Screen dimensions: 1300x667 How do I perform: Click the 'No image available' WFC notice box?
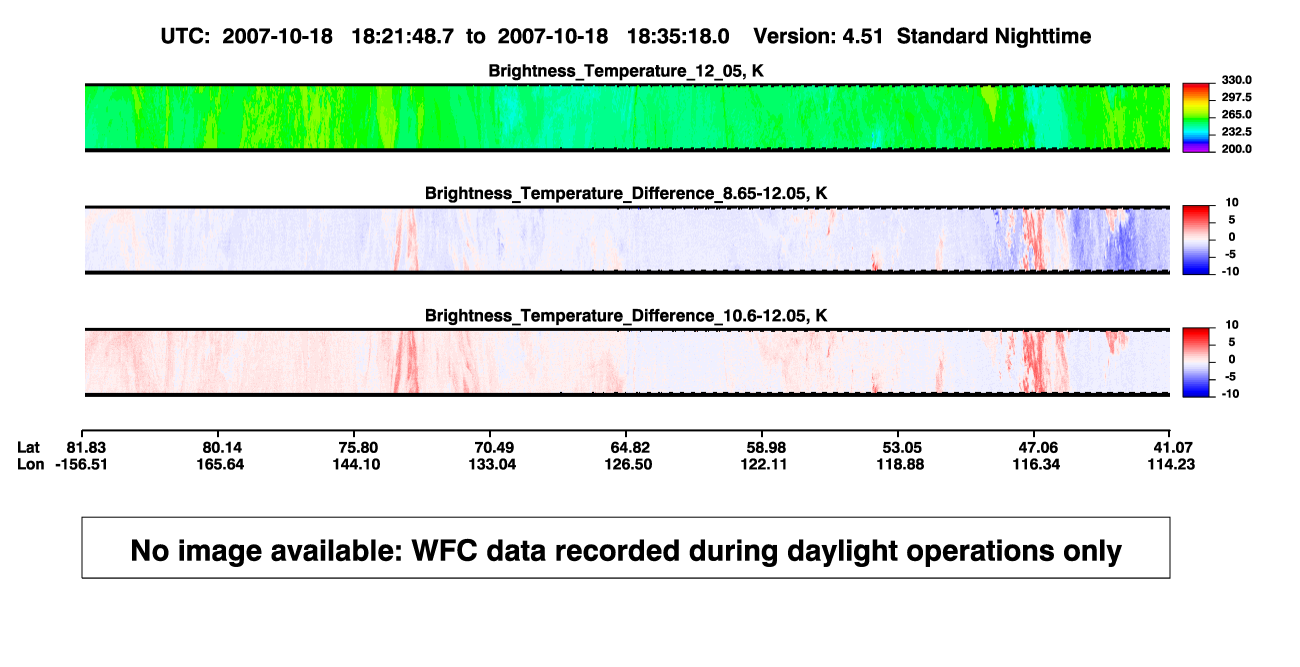pos(626,547)
